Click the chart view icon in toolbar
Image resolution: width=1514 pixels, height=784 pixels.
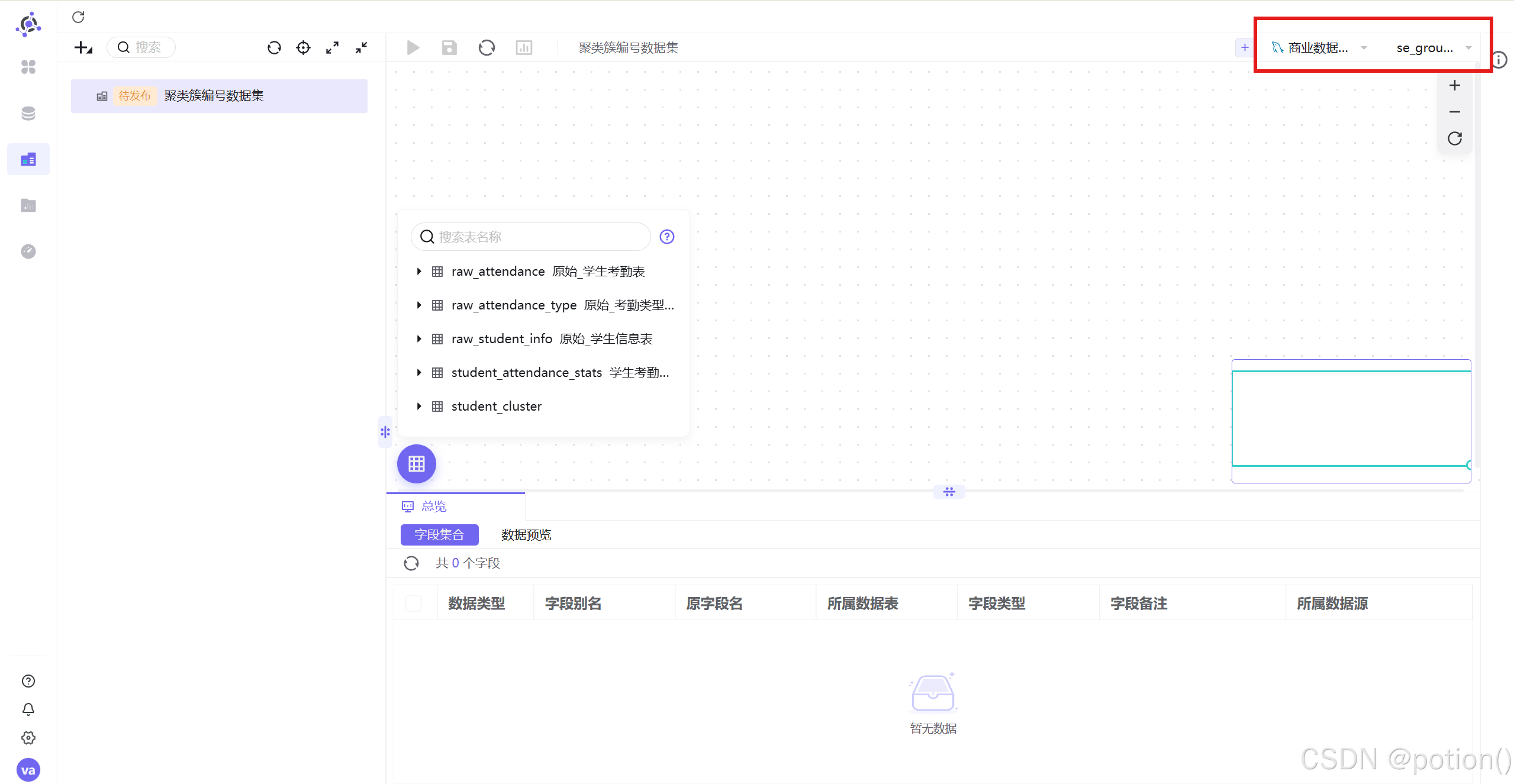[524, 47]
